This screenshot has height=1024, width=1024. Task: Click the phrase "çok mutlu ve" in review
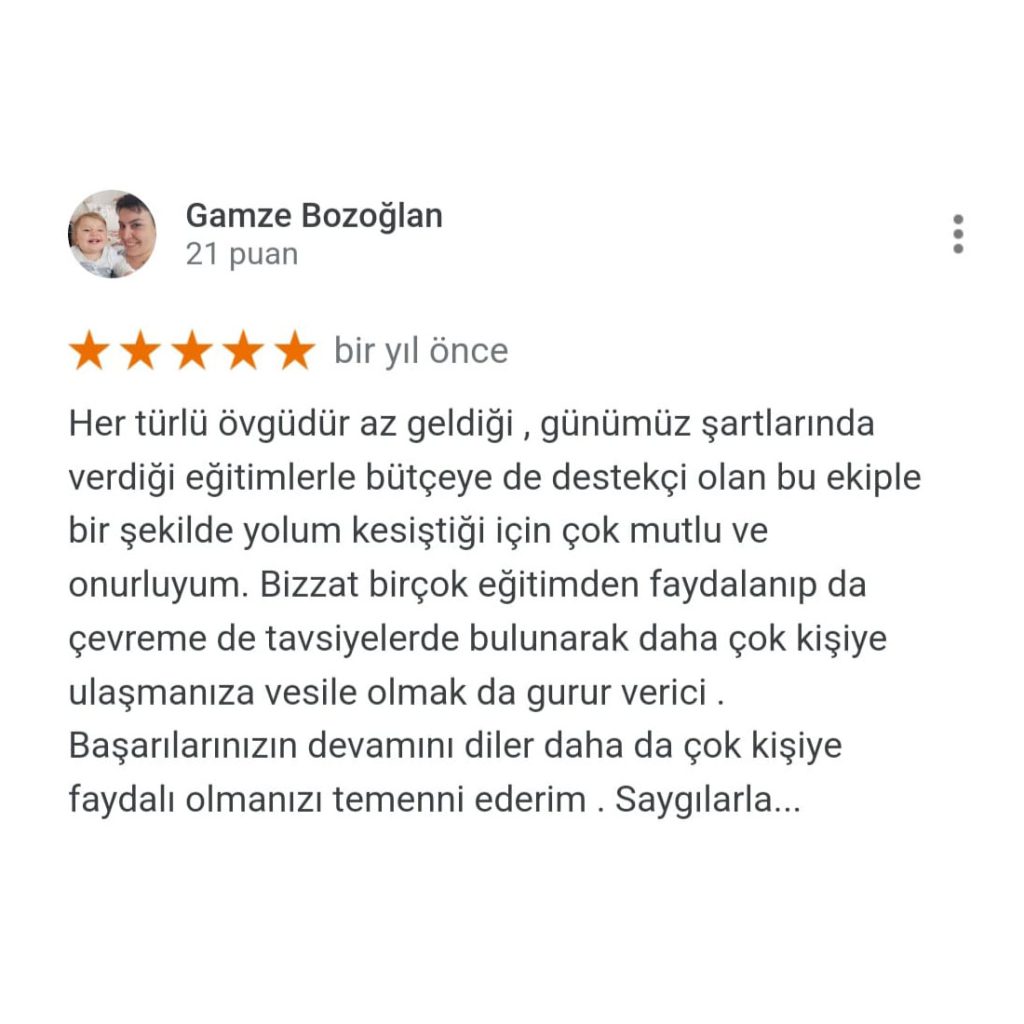pos(665,532)
